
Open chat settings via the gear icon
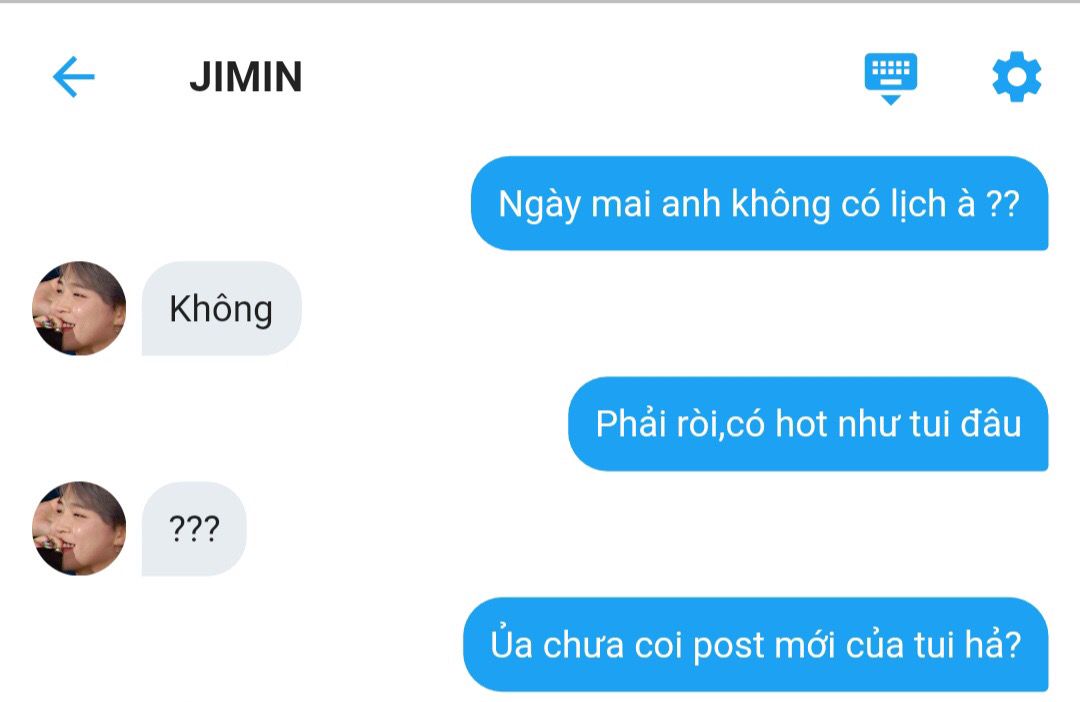1017,76
